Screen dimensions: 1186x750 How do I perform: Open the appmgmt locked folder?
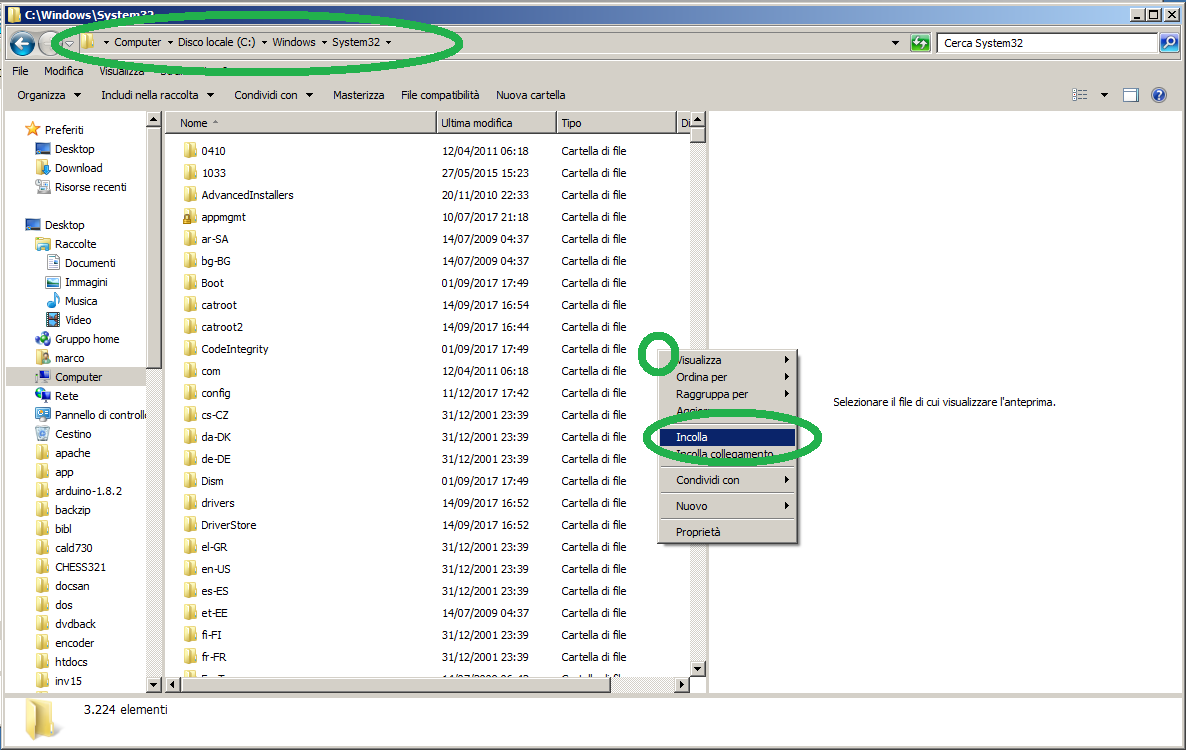tap(223, 217)
